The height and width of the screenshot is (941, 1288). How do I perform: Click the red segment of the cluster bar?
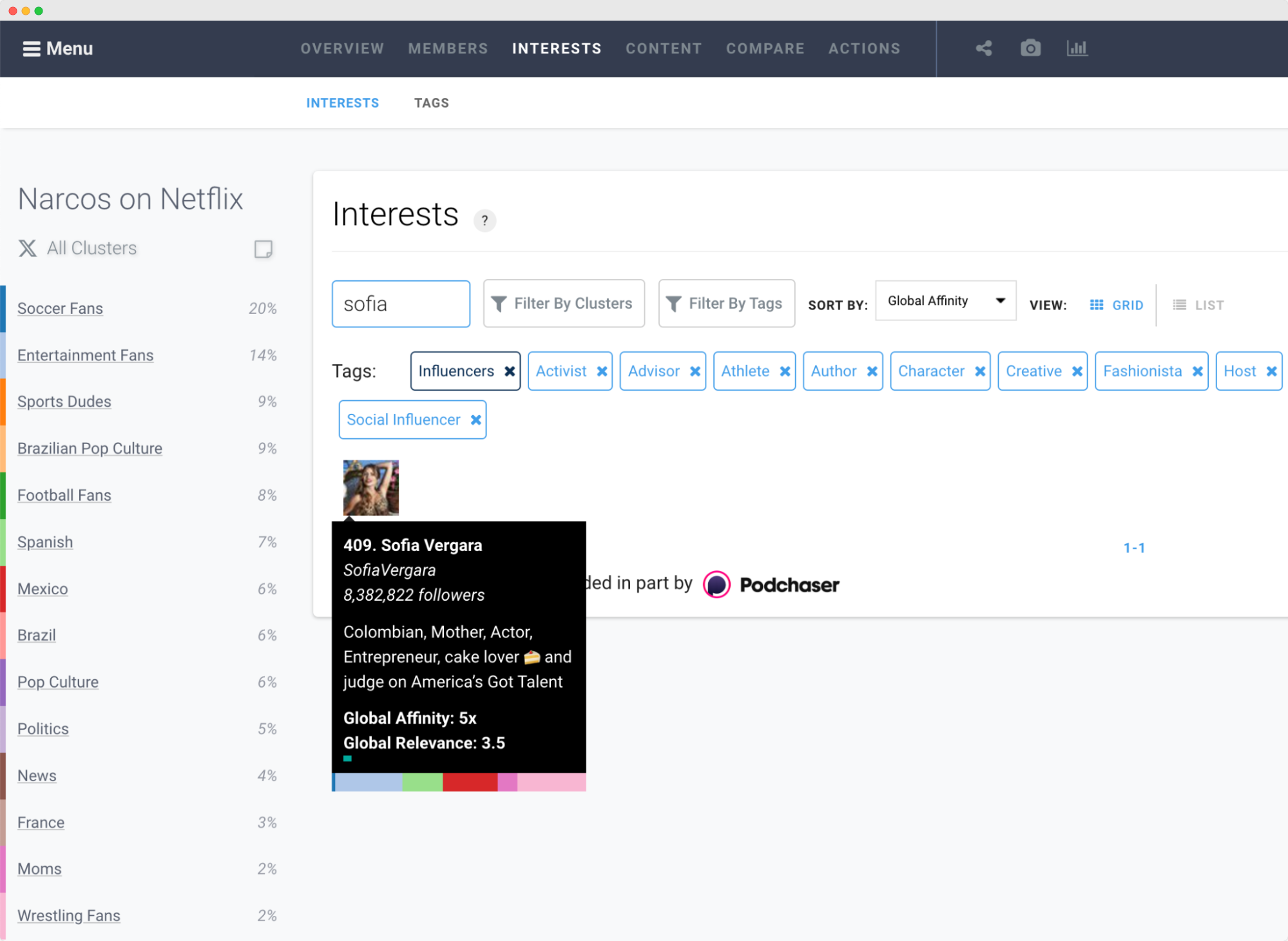470,782
